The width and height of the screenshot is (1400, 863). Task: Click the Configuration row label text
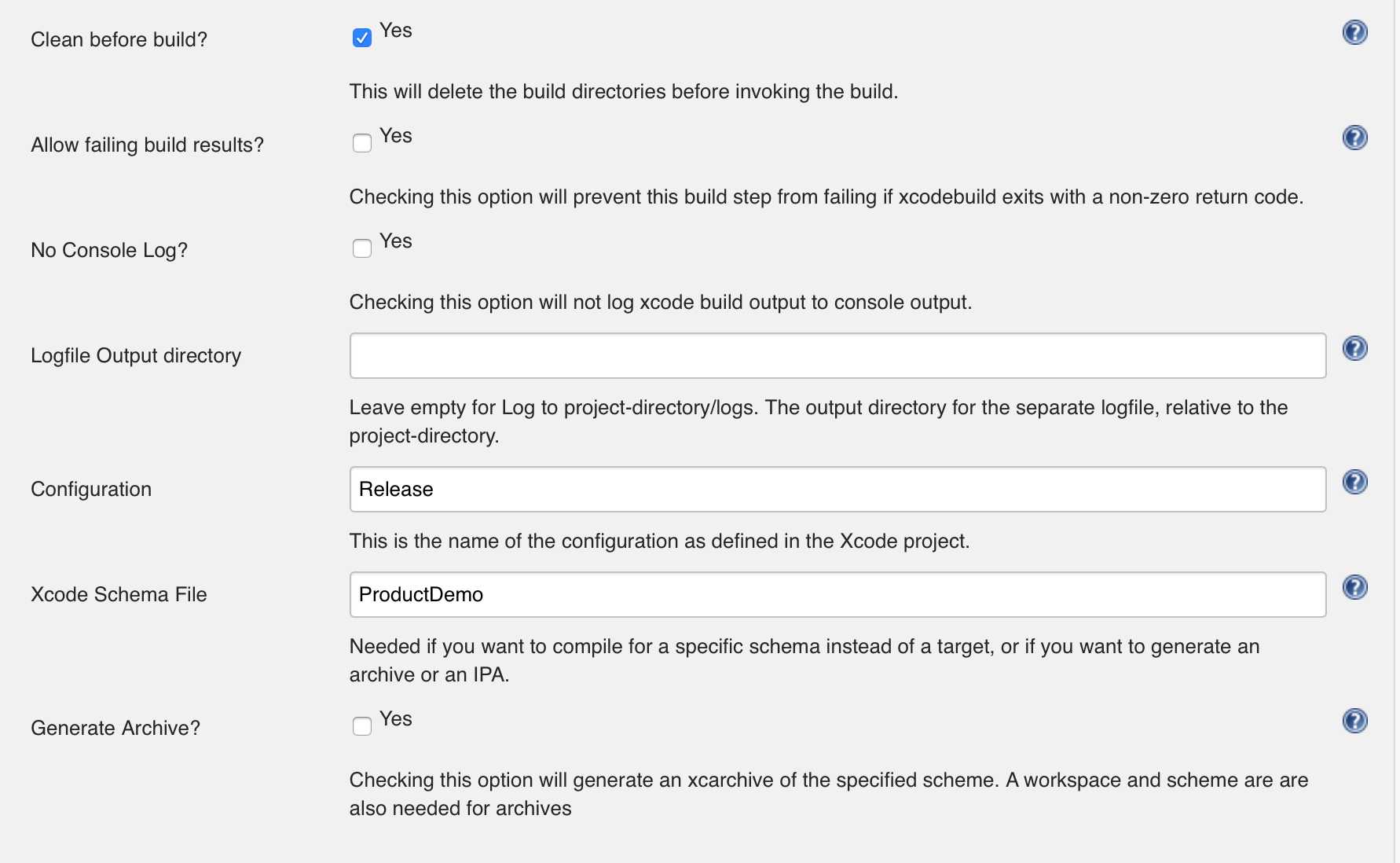coord(91,489)
